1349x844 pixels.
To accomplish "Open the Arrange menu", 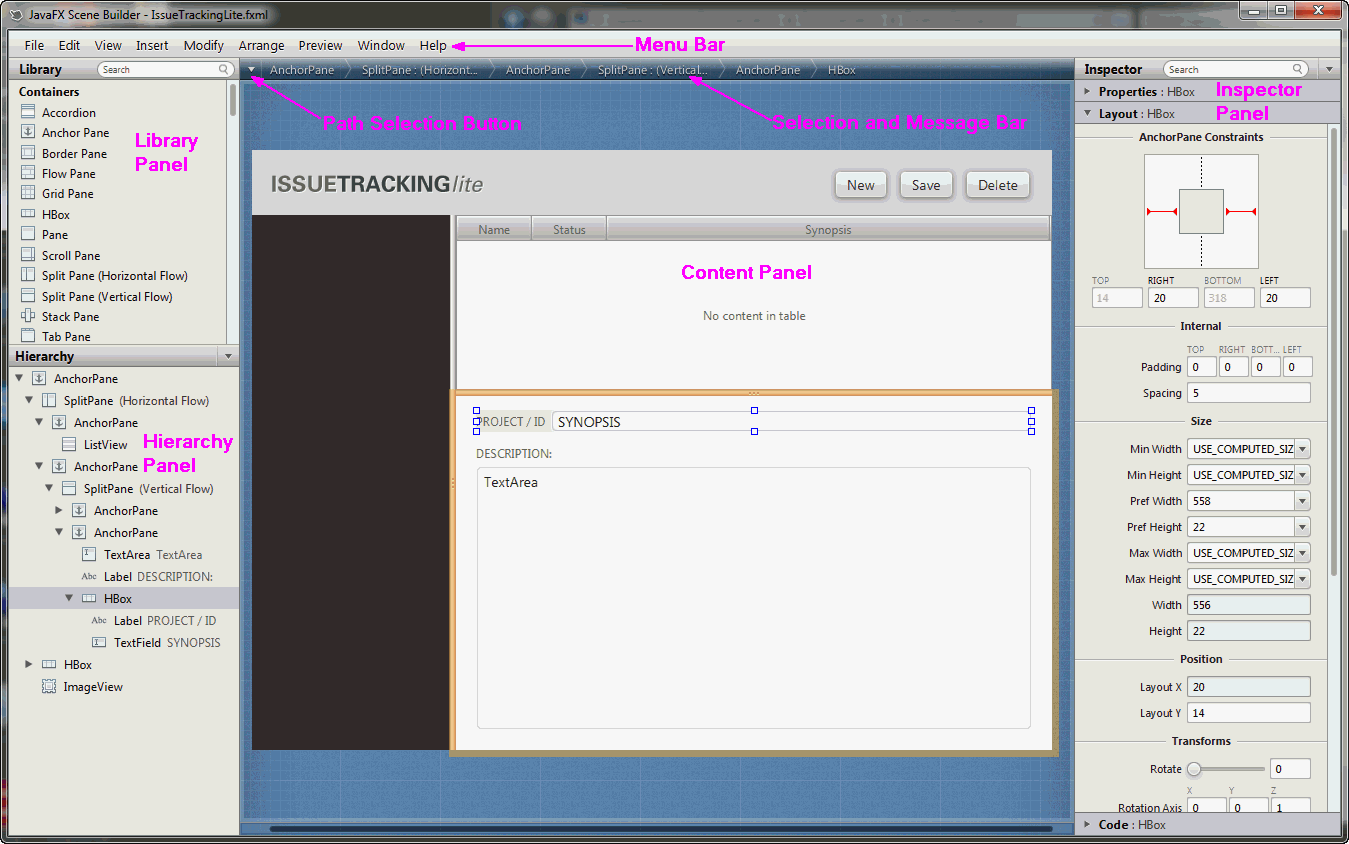I will [x=261, y=45].
